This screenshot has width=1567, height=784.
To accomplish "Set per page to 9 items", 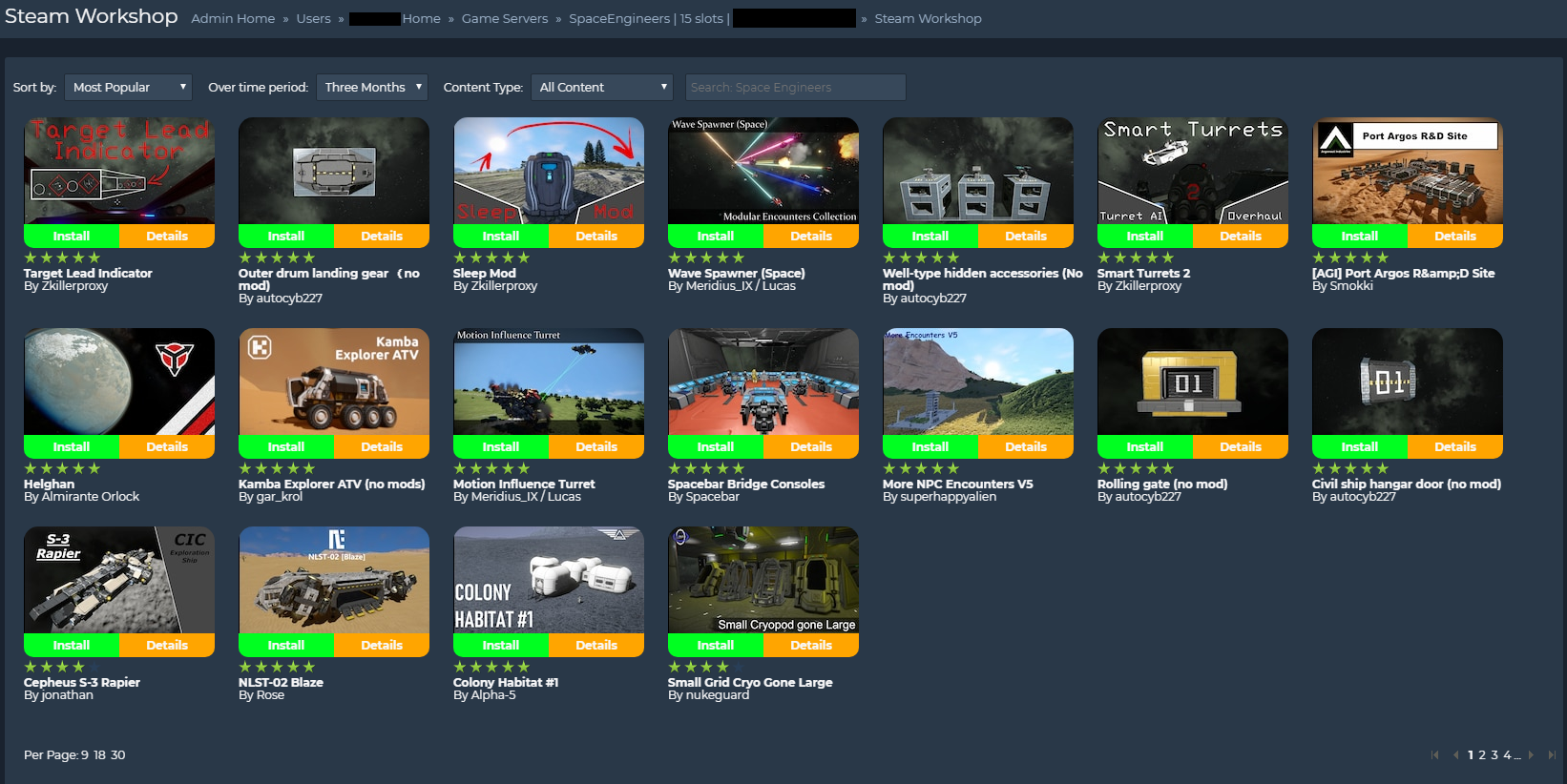I will (x=85, y=754).
